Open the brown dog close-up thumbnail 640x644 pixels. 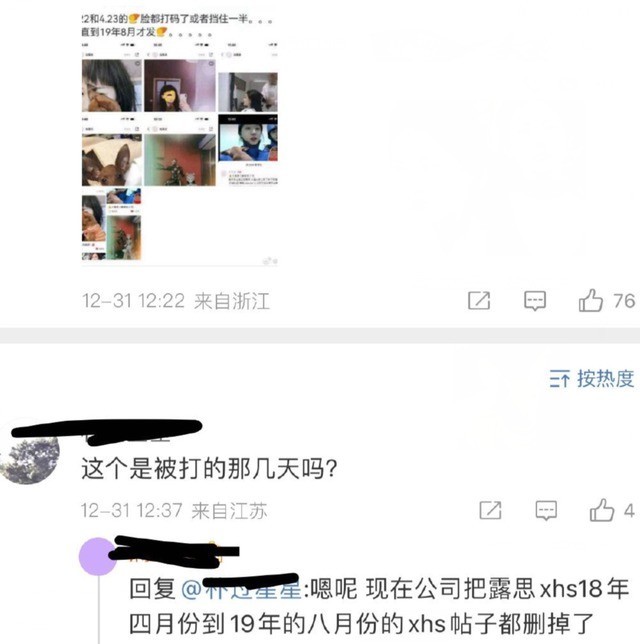(x=112, y=160)
